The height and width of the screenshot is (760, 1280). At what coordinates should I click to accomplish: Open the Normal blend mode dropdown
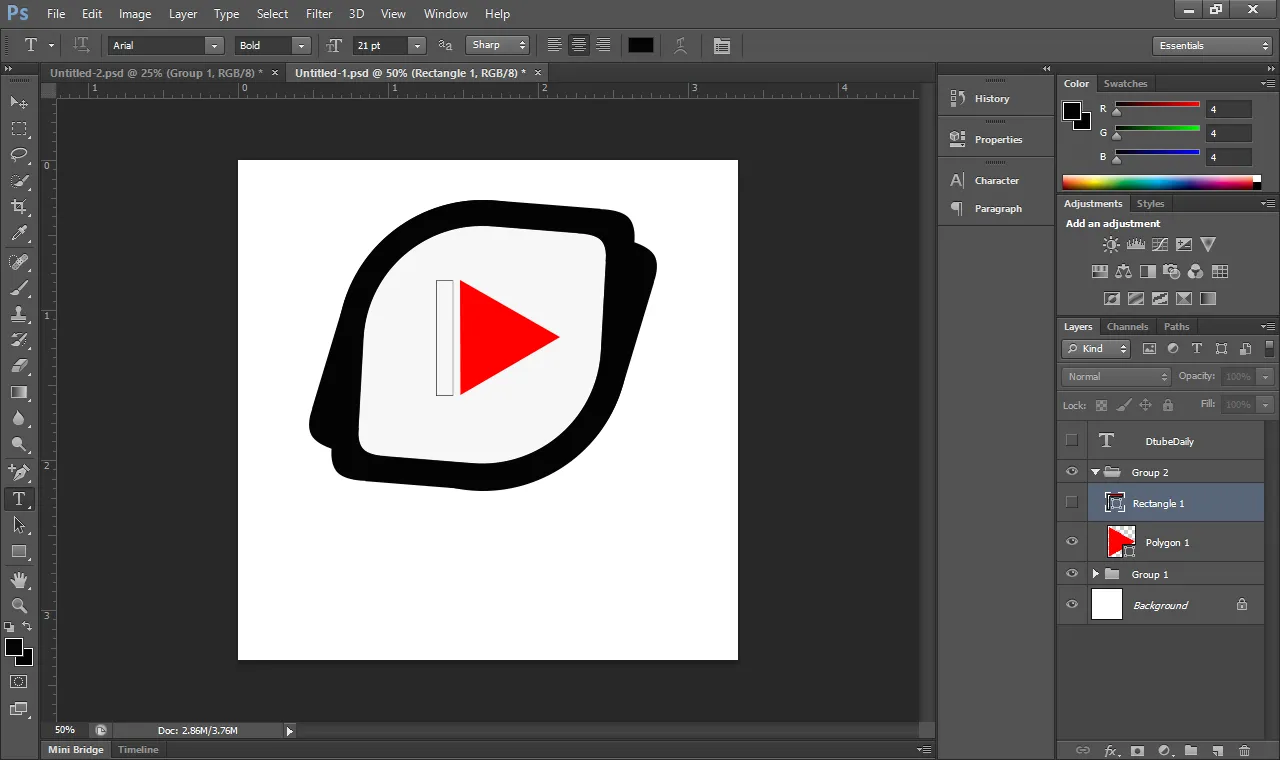(1116, 376)
